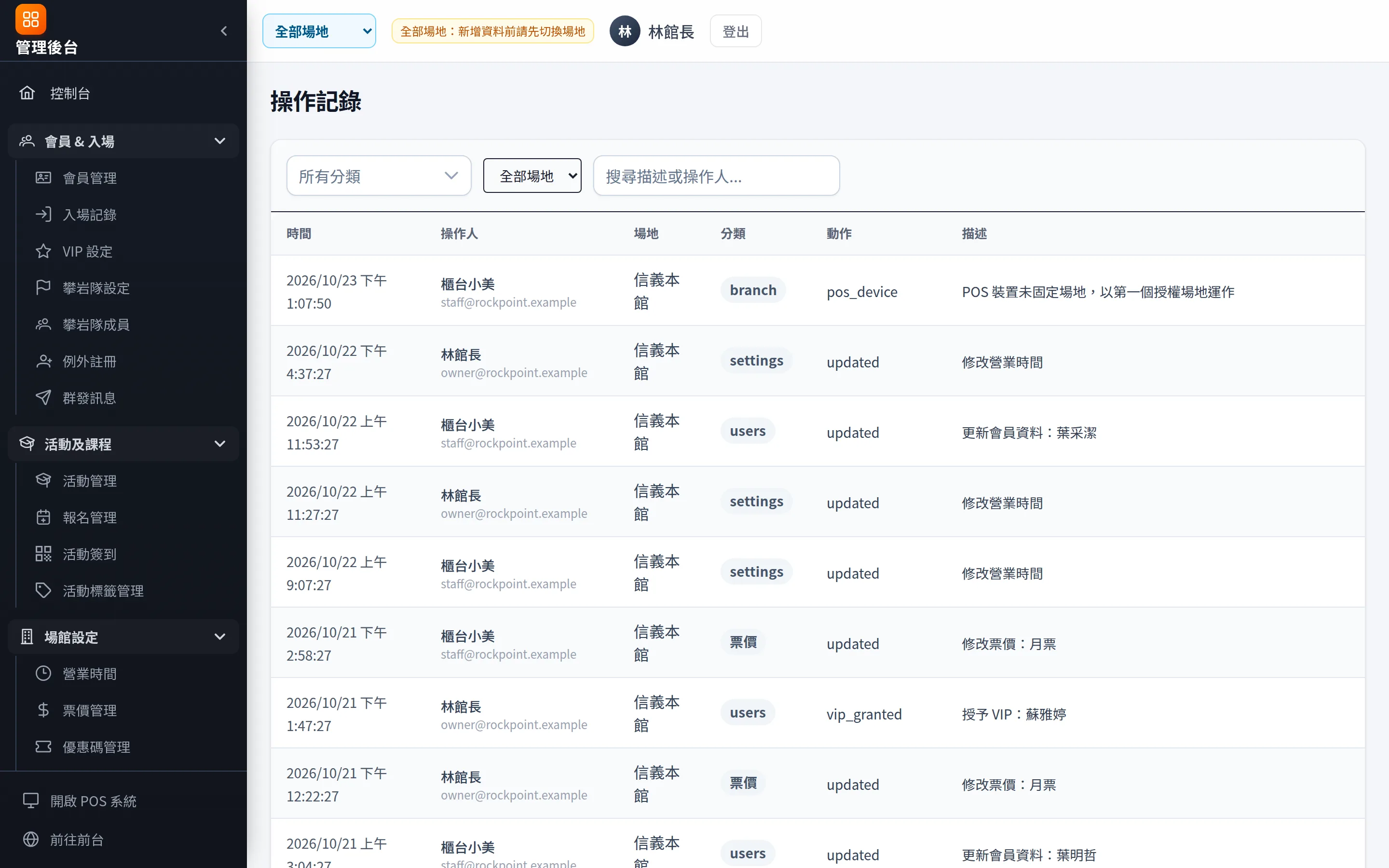Click the entry arrow icon for 入場記錄

click(43, 214)
